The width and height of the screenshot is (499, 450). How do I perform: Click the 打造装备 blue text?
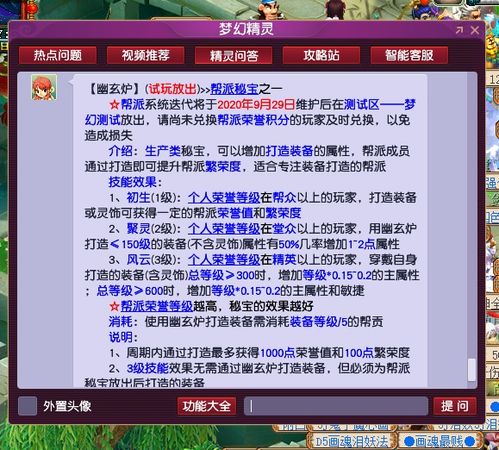[289, 151]
